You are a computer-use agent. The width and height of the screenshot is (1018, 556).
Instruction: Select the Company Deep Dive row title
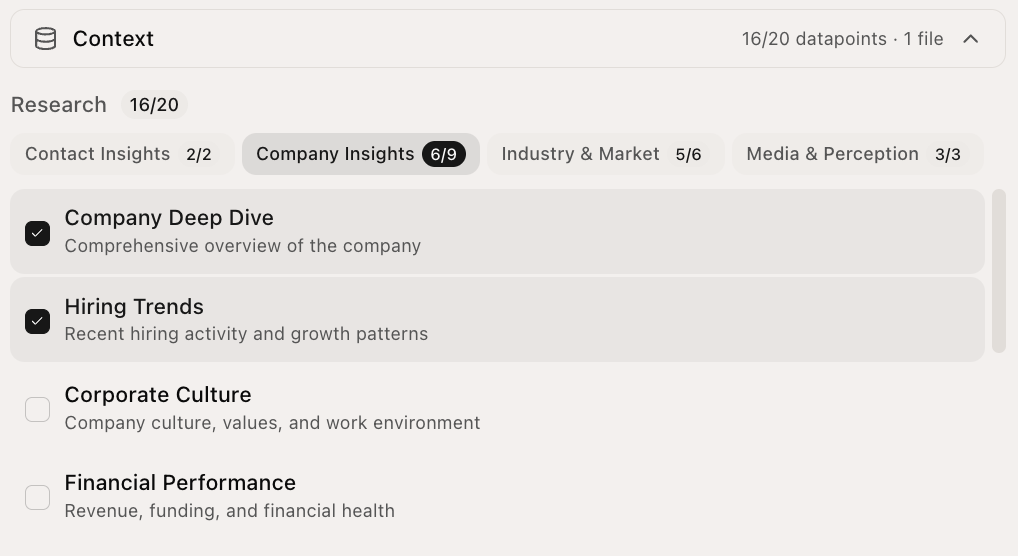(169, 218)
